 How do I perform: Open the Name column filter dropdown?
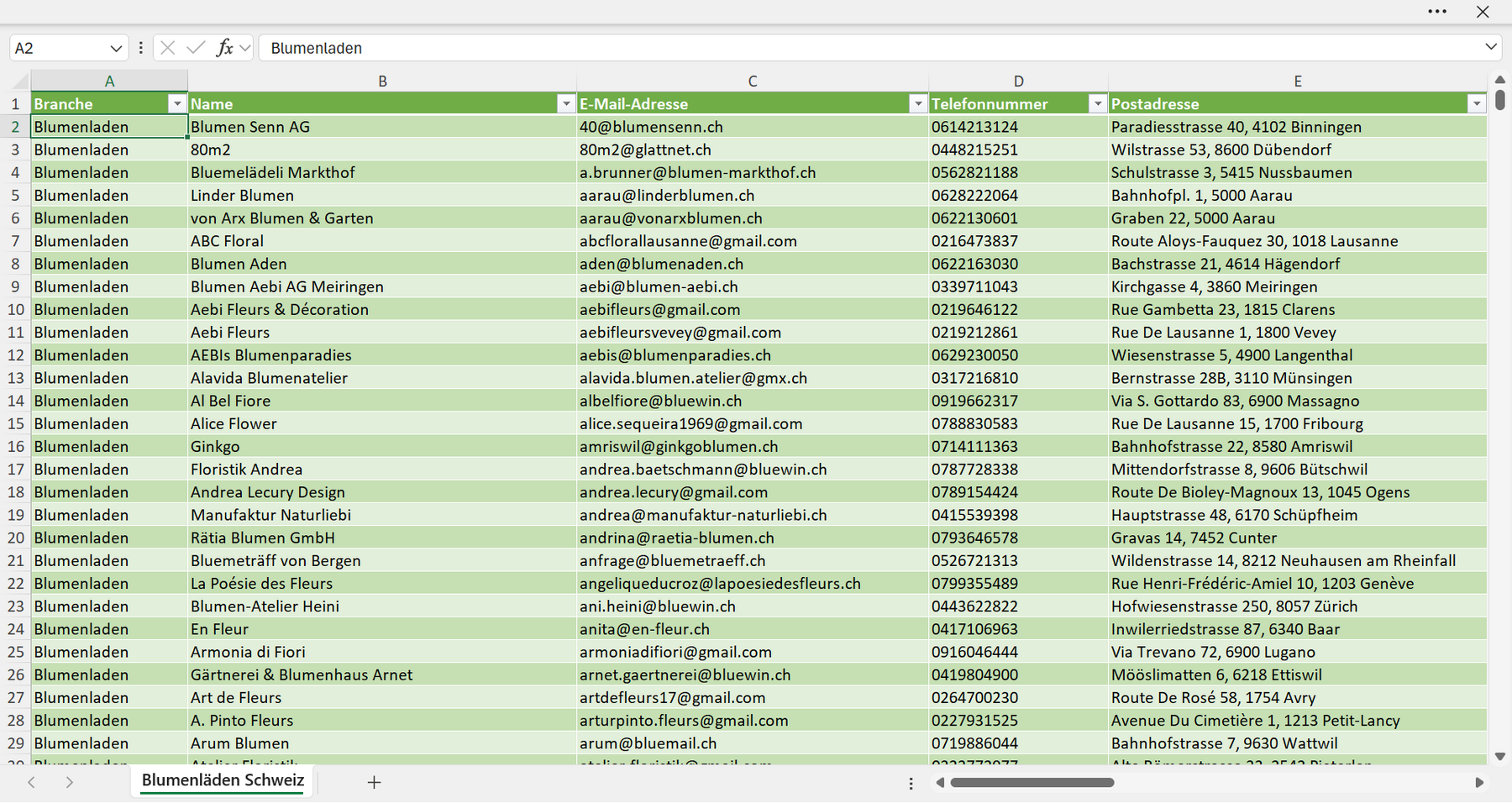(x=566, y=103)
